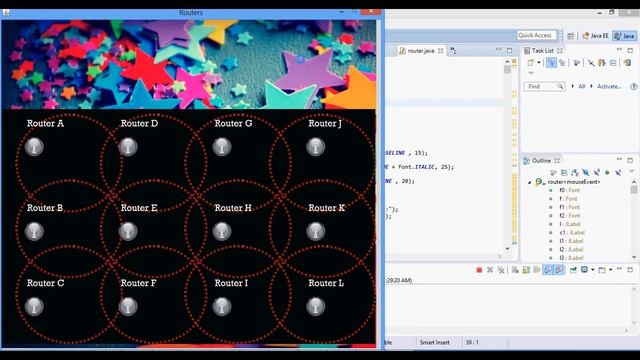This screenshot has height=360, width=640.
Task: Toggle Focus on Workweek in Task List
Action: (x=576, y=62)
